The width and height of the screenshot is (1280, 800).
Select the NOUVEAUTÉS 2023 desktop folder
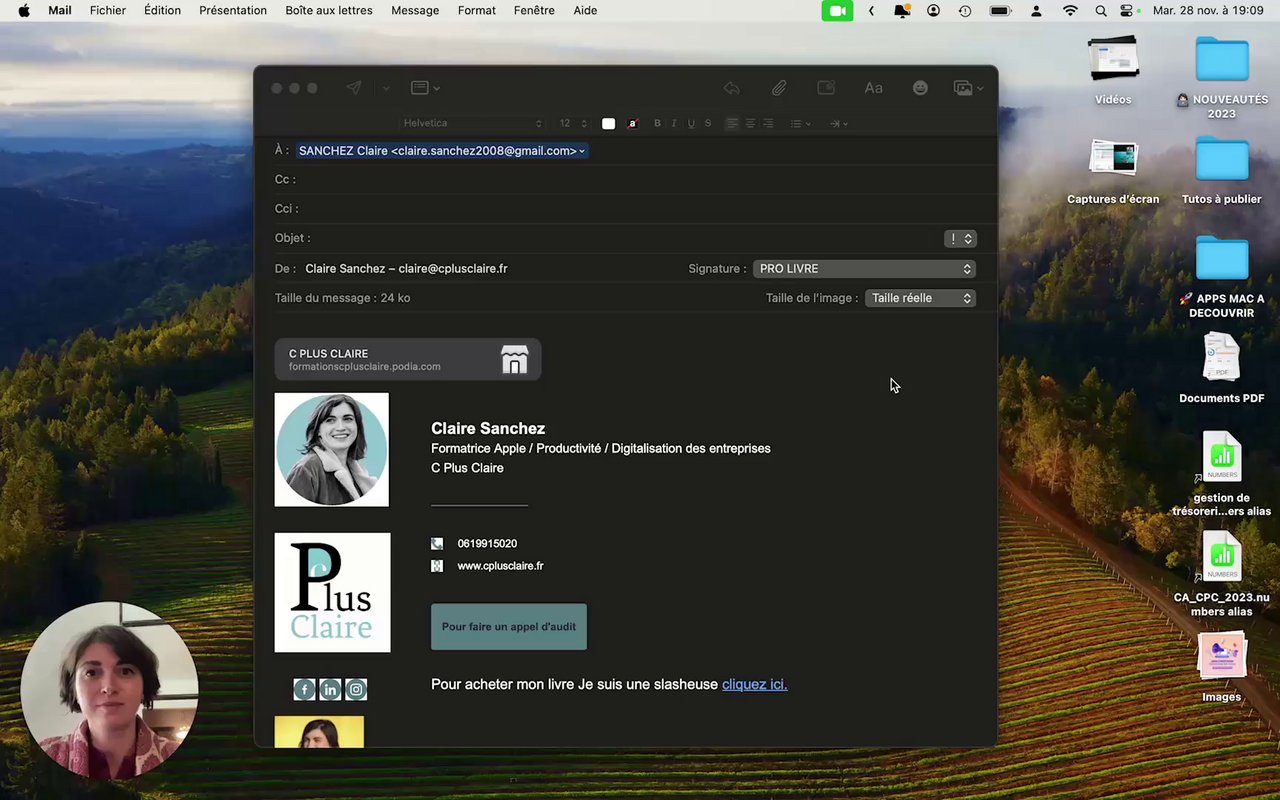coord(1222,78)
